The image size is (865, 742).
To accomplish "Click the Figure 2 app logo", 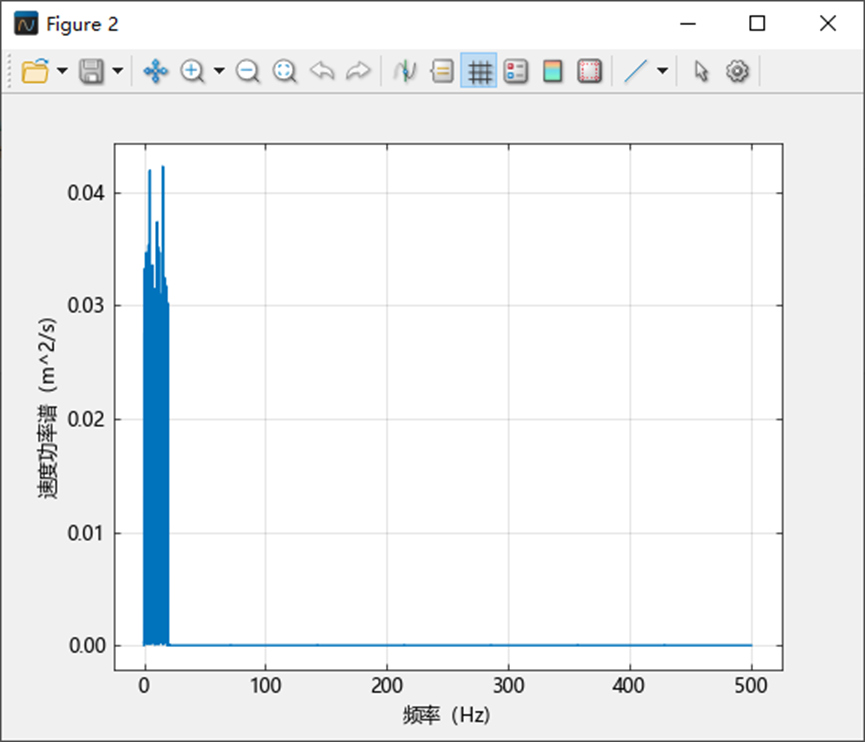I will pos(26,24).
